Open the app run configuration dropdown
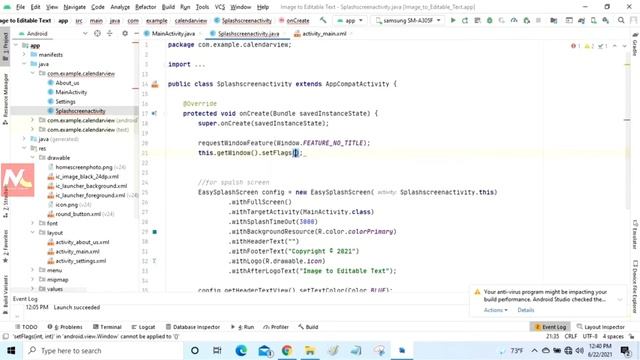This screenshot has width=640, height=360. 350,20
